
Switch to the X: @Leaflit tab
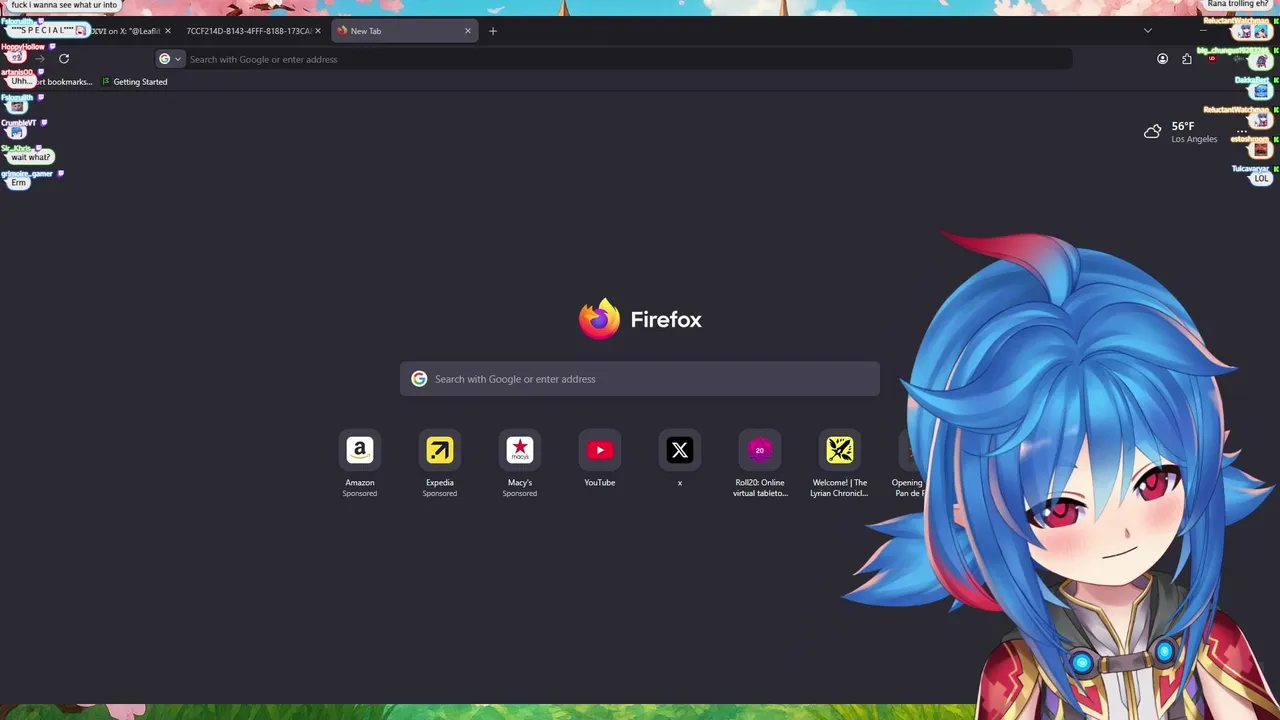(x=127, y=31)
